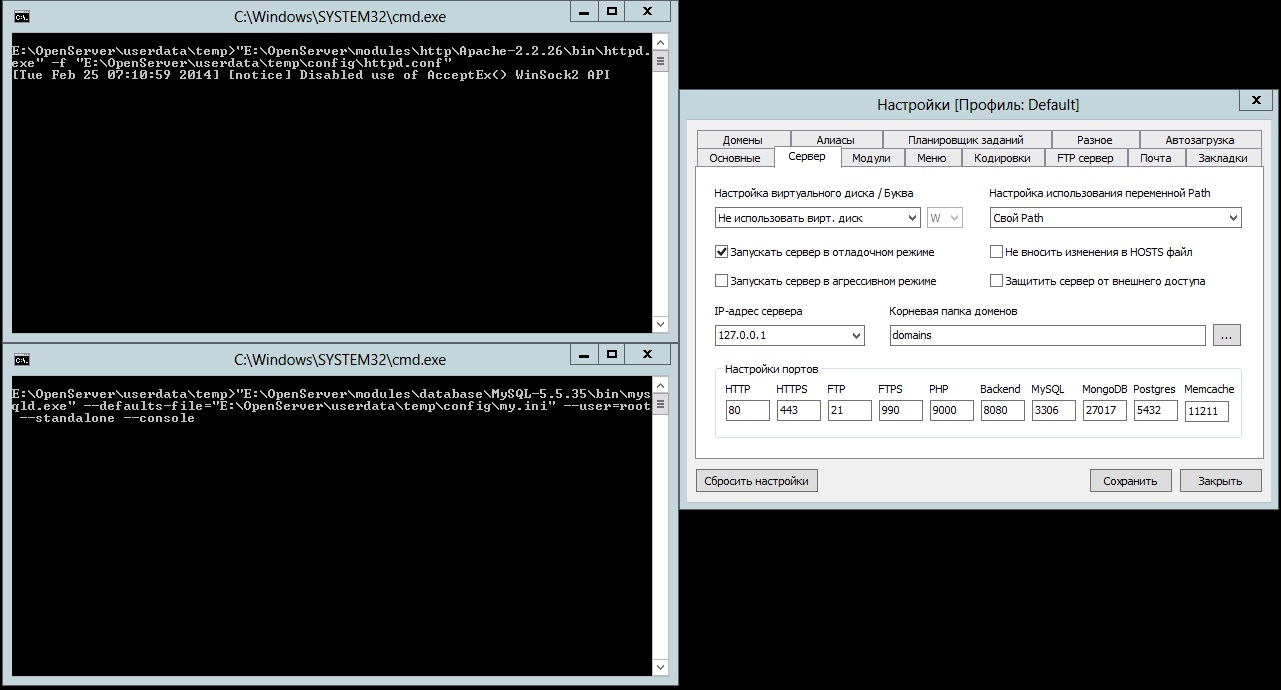Click the MySQL port field with 3306

point(1053,411)
